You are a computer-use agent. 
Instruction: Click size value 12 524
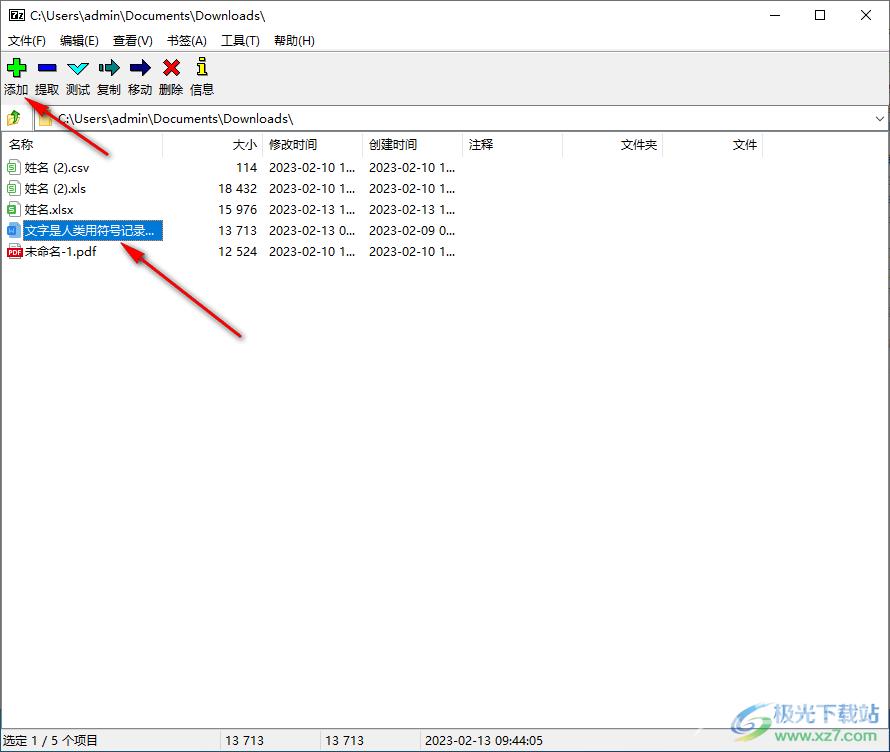point(237,251)
